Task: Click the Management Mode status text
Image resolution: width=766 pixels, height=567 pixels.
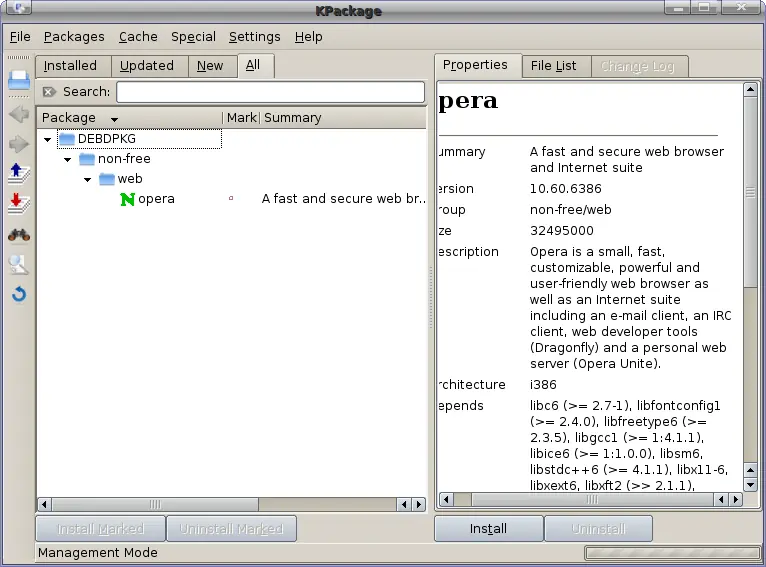Action: coord(98,553)
